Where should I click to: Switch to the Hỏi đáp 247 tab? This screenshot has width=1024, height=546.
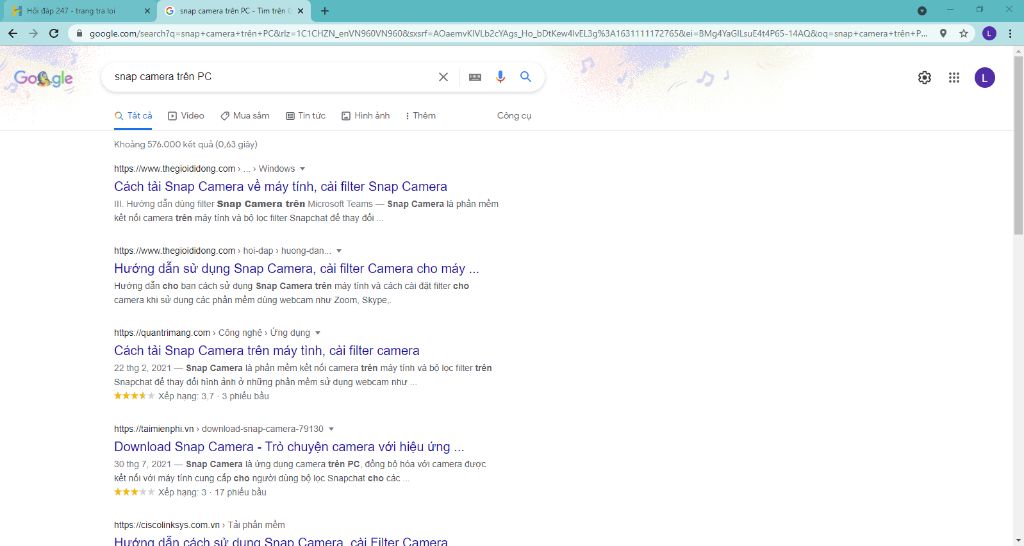pyautogui.click(x=80, y=11)
